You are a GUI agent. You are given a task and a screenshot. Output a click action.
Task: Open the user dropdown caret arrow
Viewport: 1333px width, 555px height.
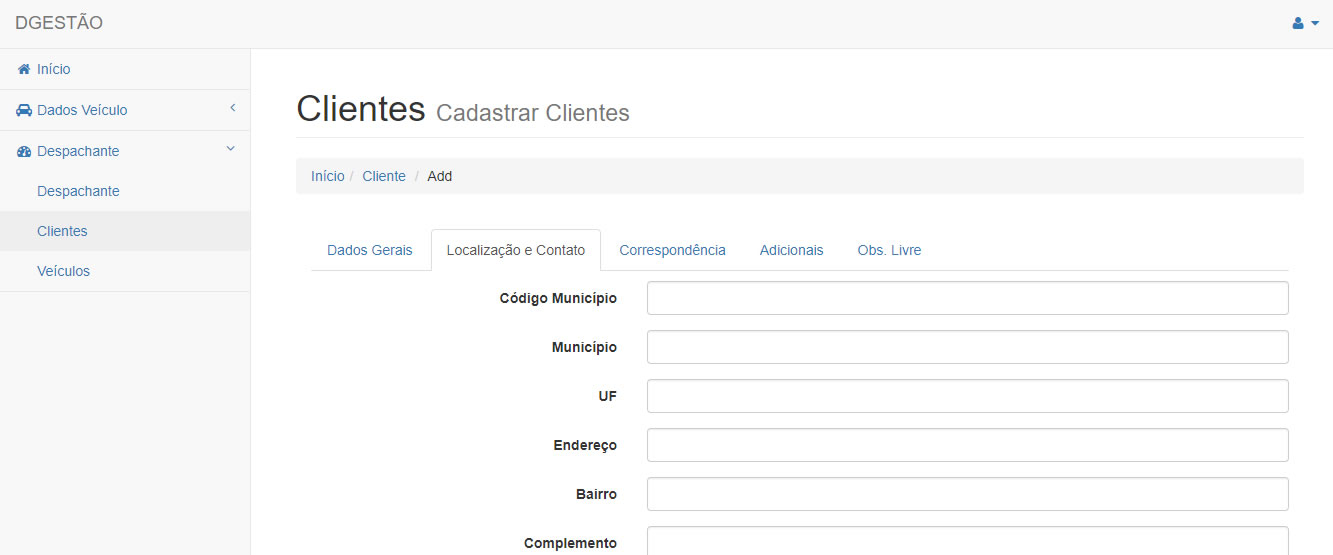[x=1315, y=23]
